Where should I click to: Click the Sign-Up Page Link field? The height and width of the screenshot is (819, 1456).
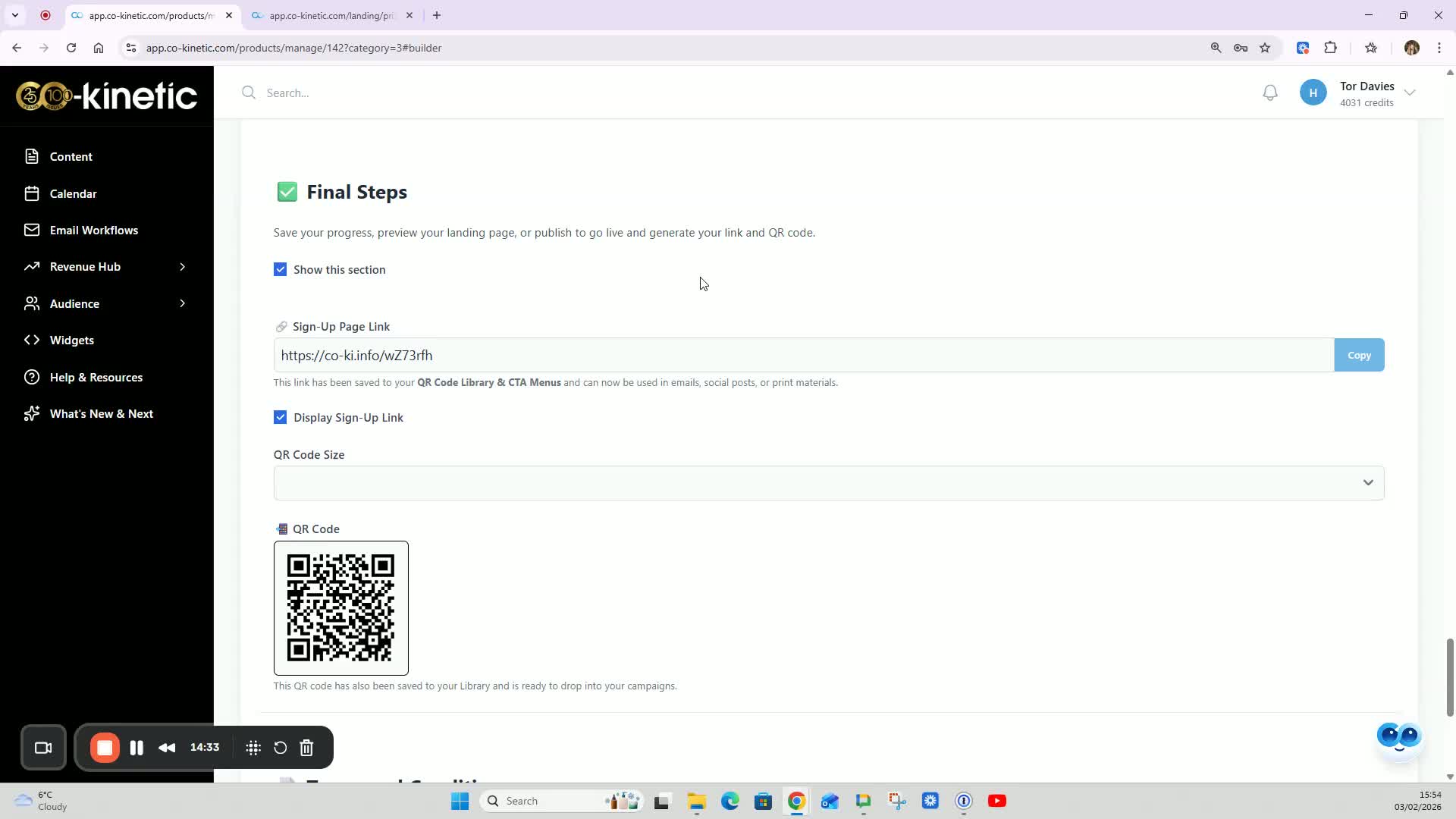tap(804, 355)
